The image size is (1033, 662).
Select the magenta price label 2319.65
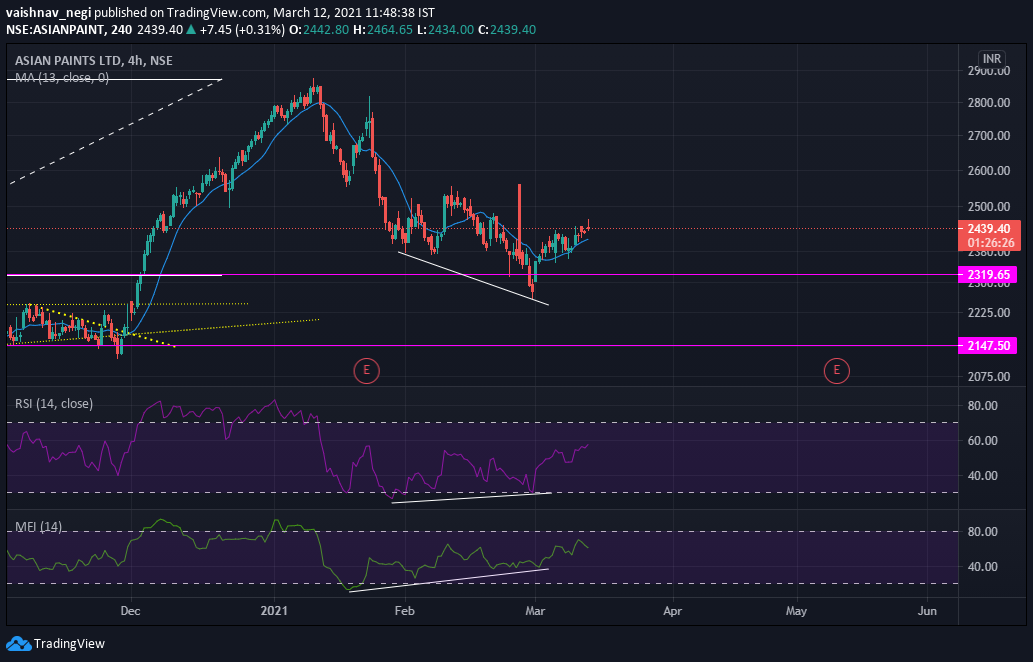988,274
